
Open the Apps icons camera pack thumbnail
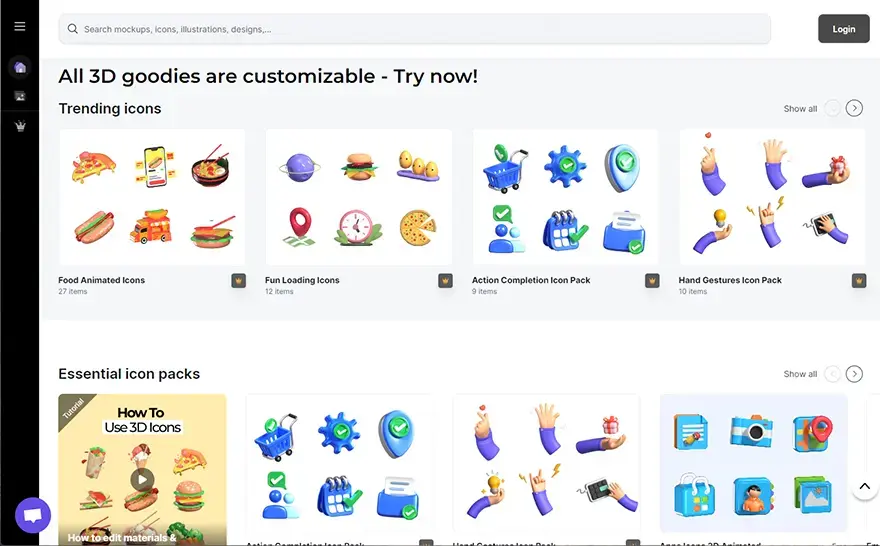(x=753, y=463)
